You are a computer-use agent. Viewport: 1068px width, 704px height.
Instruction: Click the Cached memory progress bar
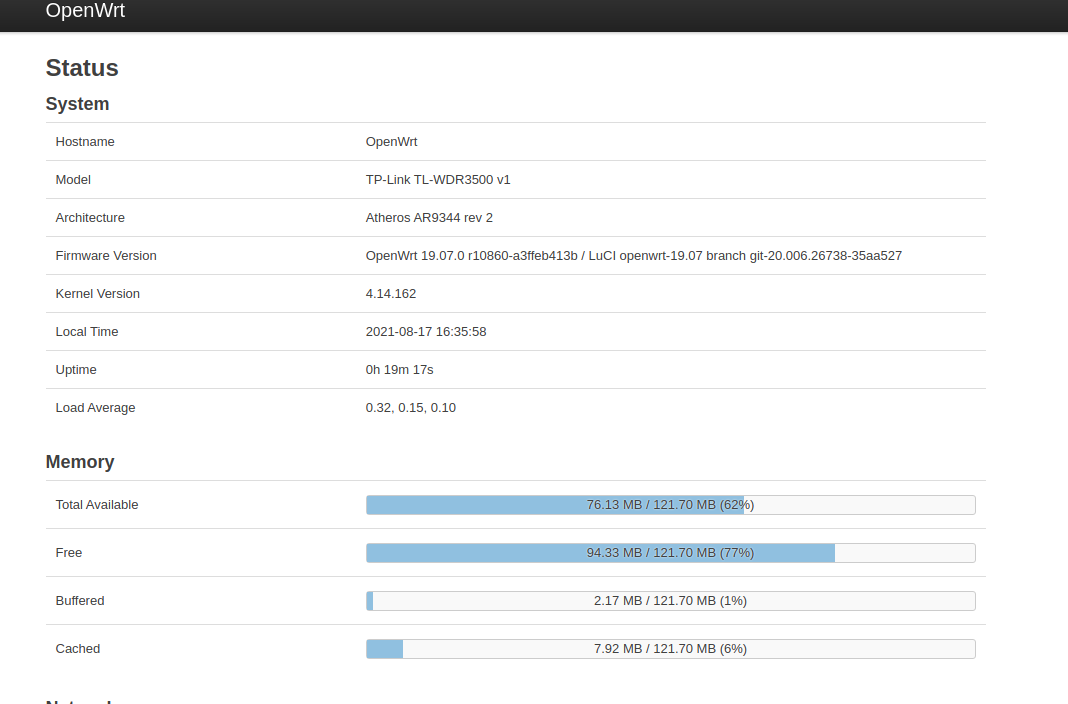[x=671, y=648]
